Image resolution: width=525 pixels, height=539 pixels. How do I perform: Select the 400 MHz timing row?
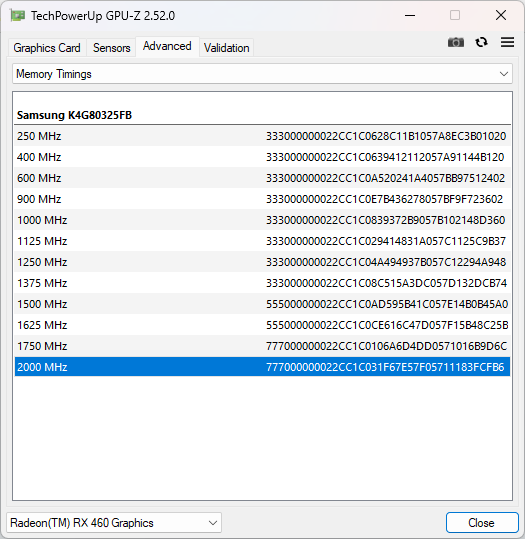(262, 157)
